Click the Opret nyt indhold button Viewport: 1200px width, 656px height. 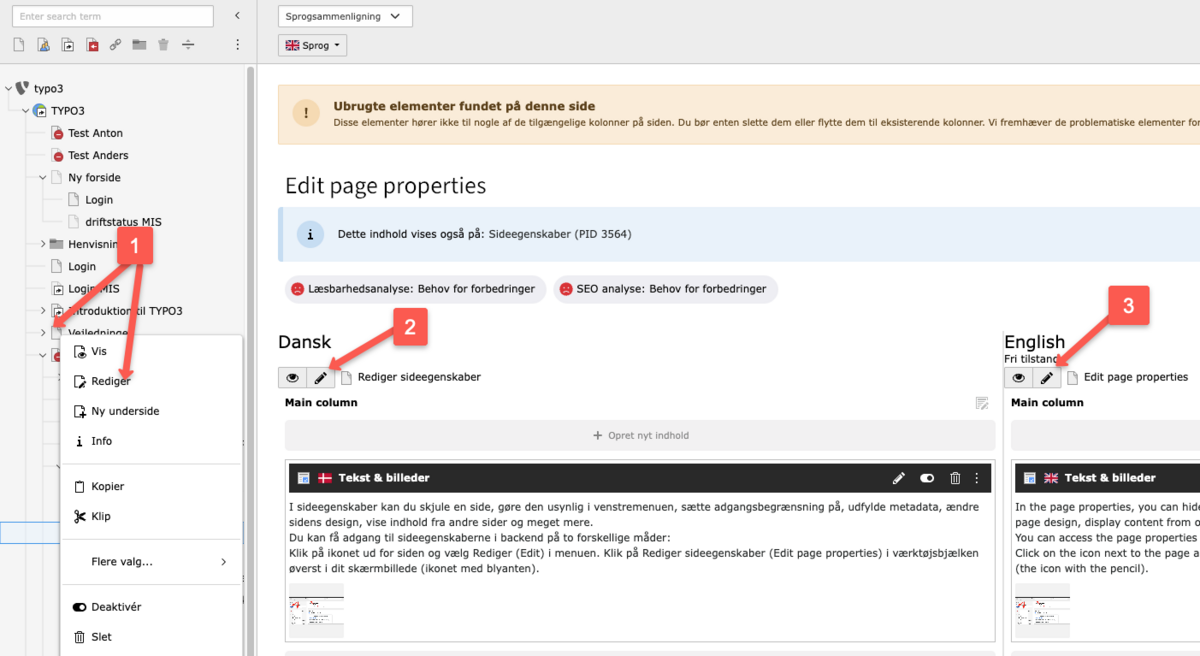point(640,435)
